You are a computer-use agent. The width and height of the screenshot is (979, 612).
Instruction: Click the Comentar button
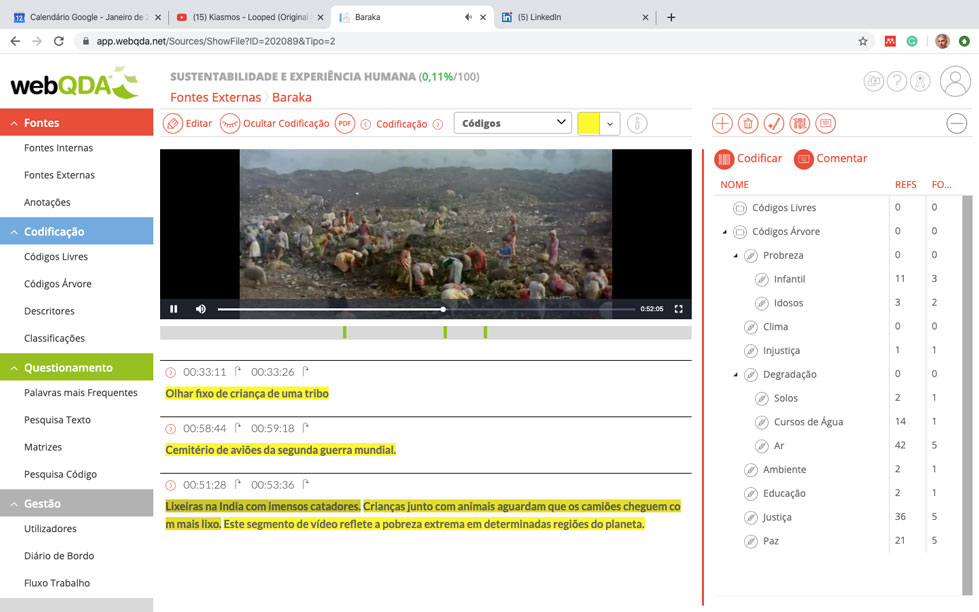pos(830,159)
